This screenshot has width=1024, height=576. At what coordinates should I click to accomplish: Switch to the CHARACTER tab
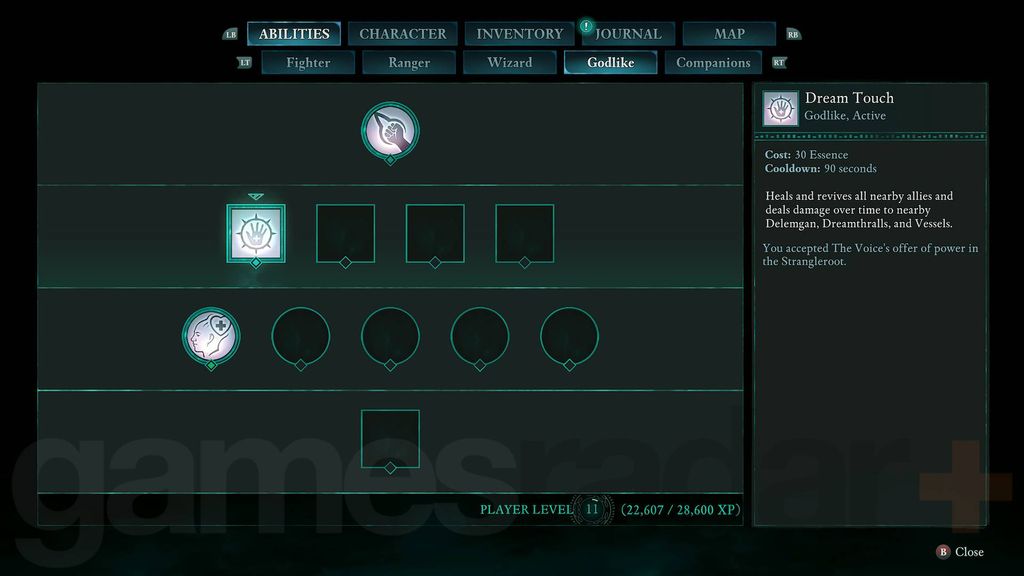point(403,33)
